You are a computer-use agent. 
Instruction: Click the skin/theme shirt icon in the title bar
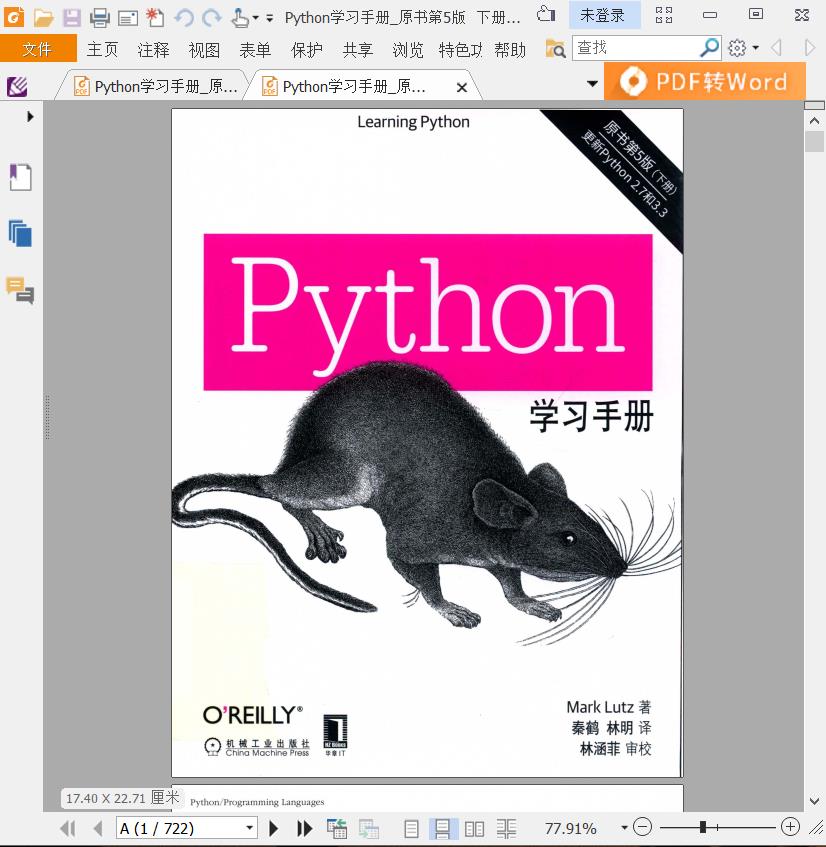click(546, 14)
